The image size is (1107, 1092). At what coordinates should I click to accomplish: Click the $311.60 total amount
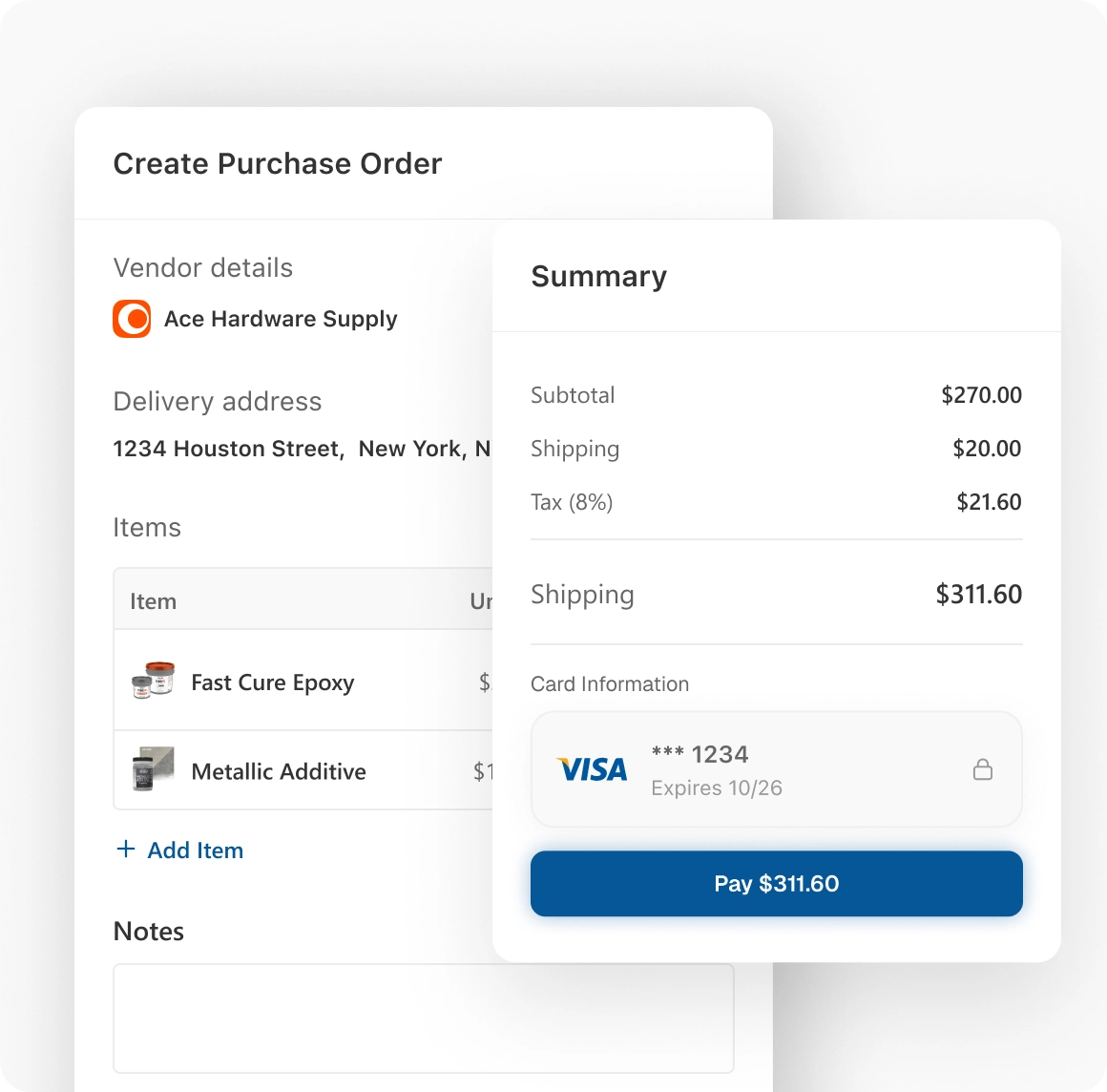(x=978, y=595)
